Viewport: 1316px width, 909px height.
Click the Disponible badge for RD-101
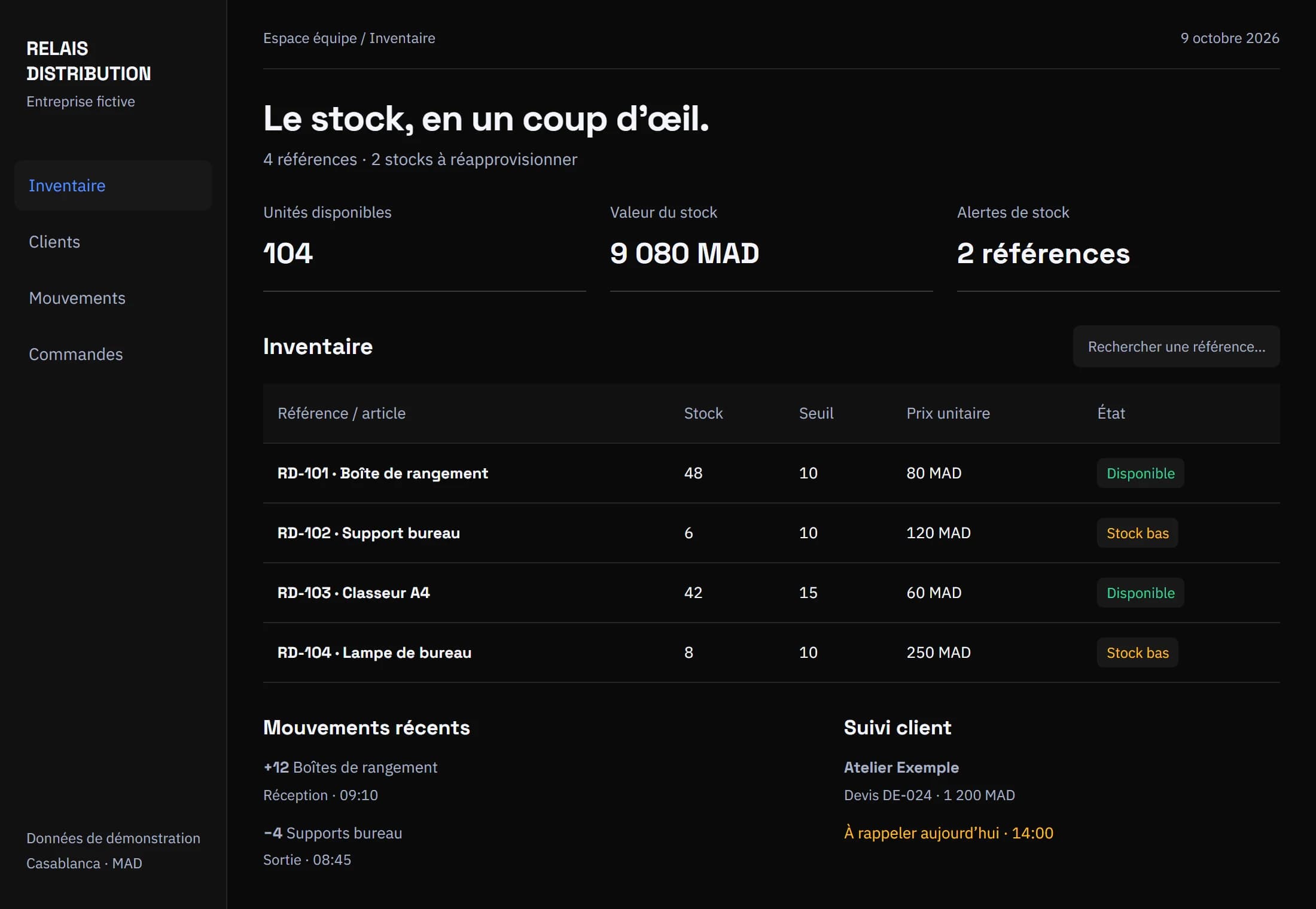tap(1140, 473)
